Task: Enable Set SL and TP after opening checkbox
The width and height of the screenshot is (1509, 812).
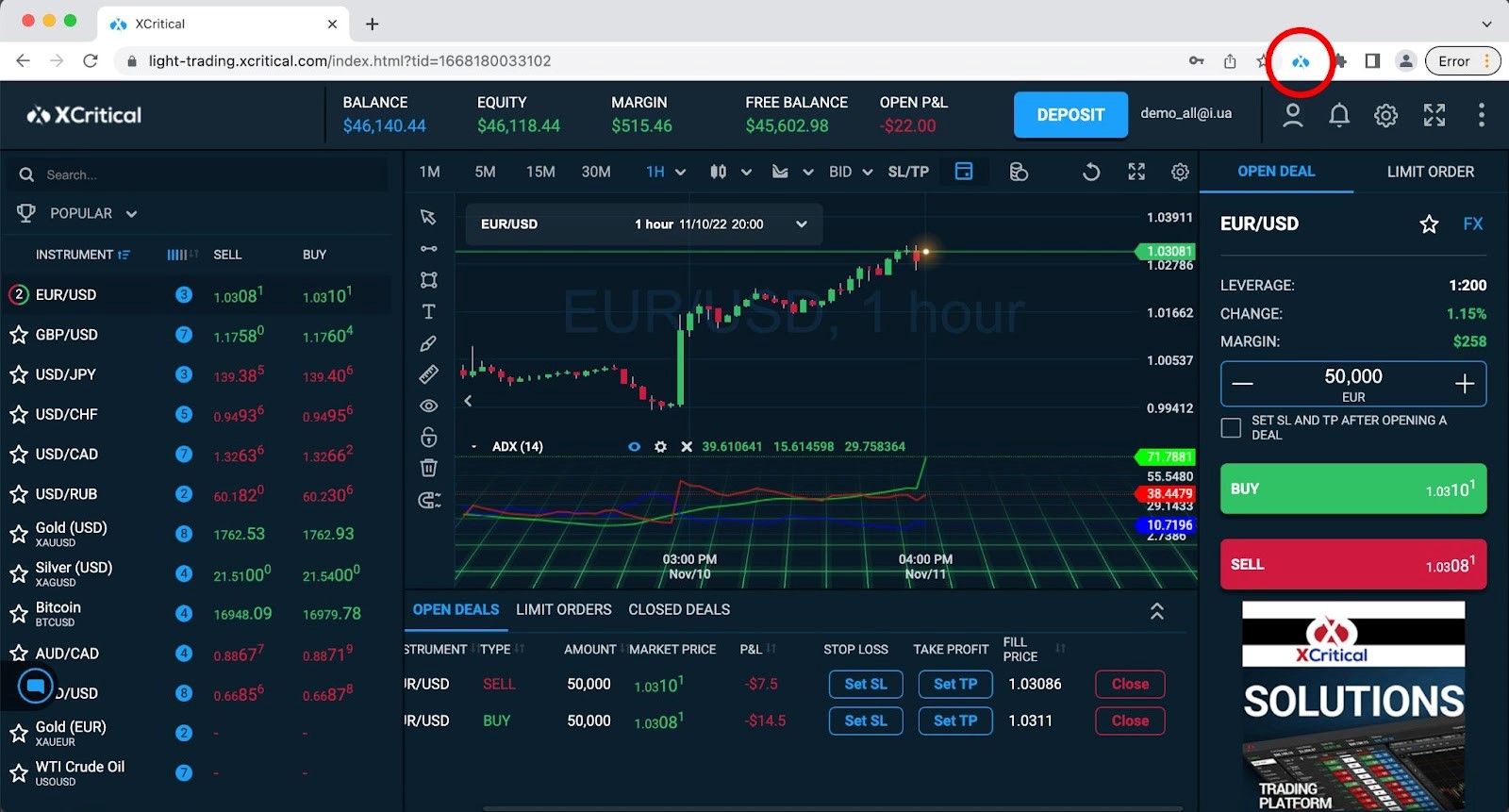Action: 1231,427
